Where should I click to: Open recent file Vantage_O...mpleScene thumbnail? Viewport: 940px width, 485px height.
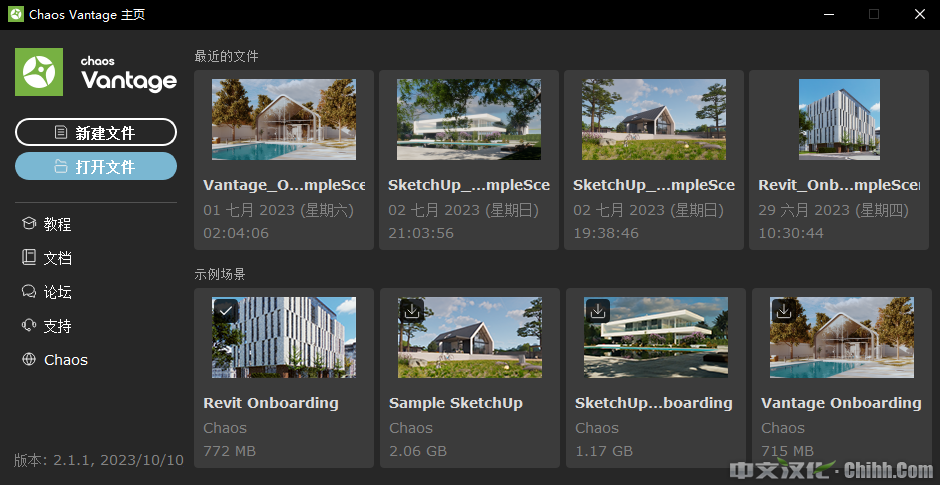coord(284,120)
